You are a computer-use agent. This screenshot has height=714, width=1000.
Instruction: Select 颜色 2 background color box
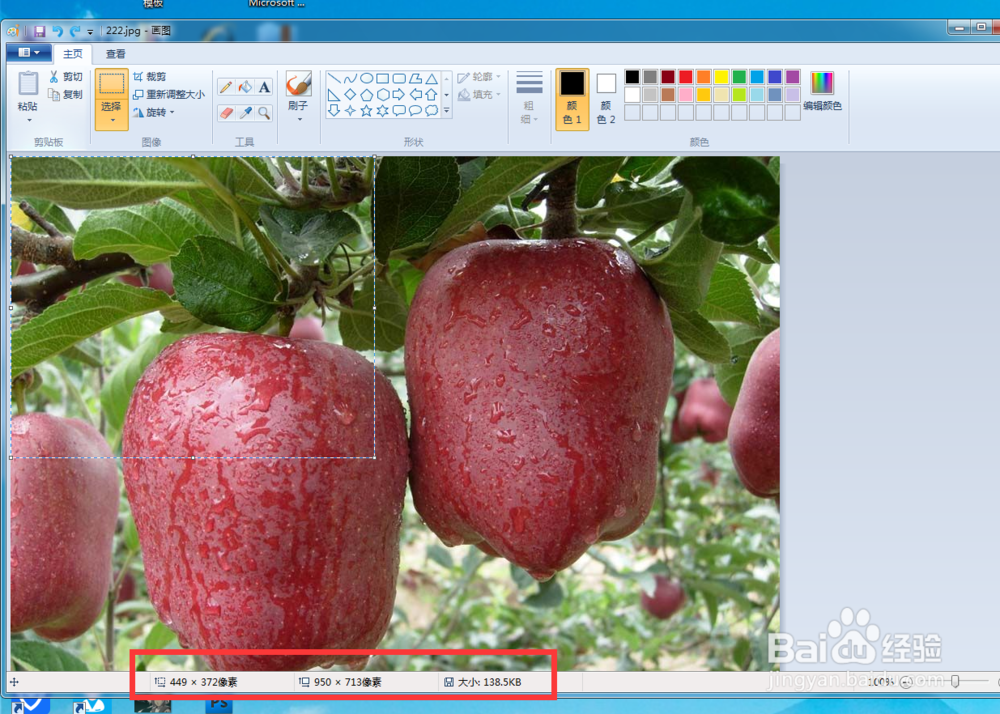point(606,98)
